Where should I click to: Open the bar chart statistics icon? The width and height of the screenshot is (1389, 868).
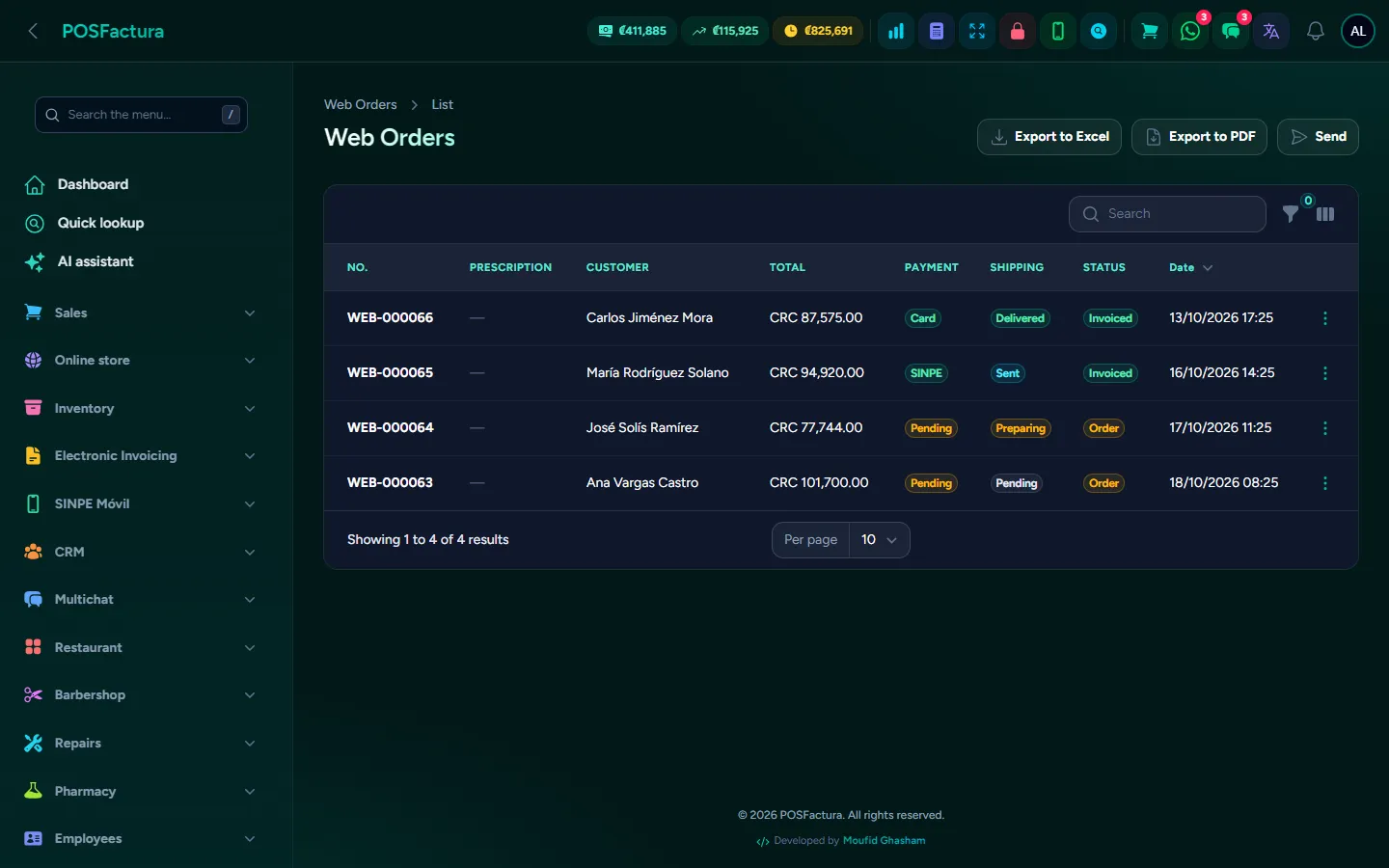pyautogui.click(x=896, y=31)
